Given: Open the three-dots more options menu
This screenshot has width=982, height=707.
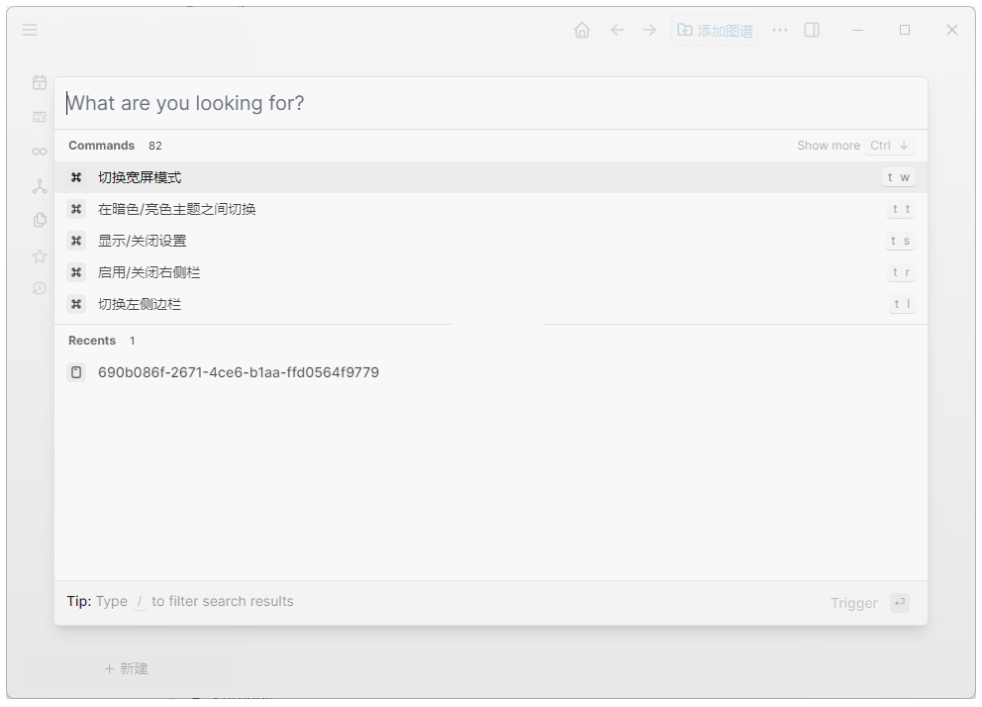Looking at the screenshot, I should point(780,31).
